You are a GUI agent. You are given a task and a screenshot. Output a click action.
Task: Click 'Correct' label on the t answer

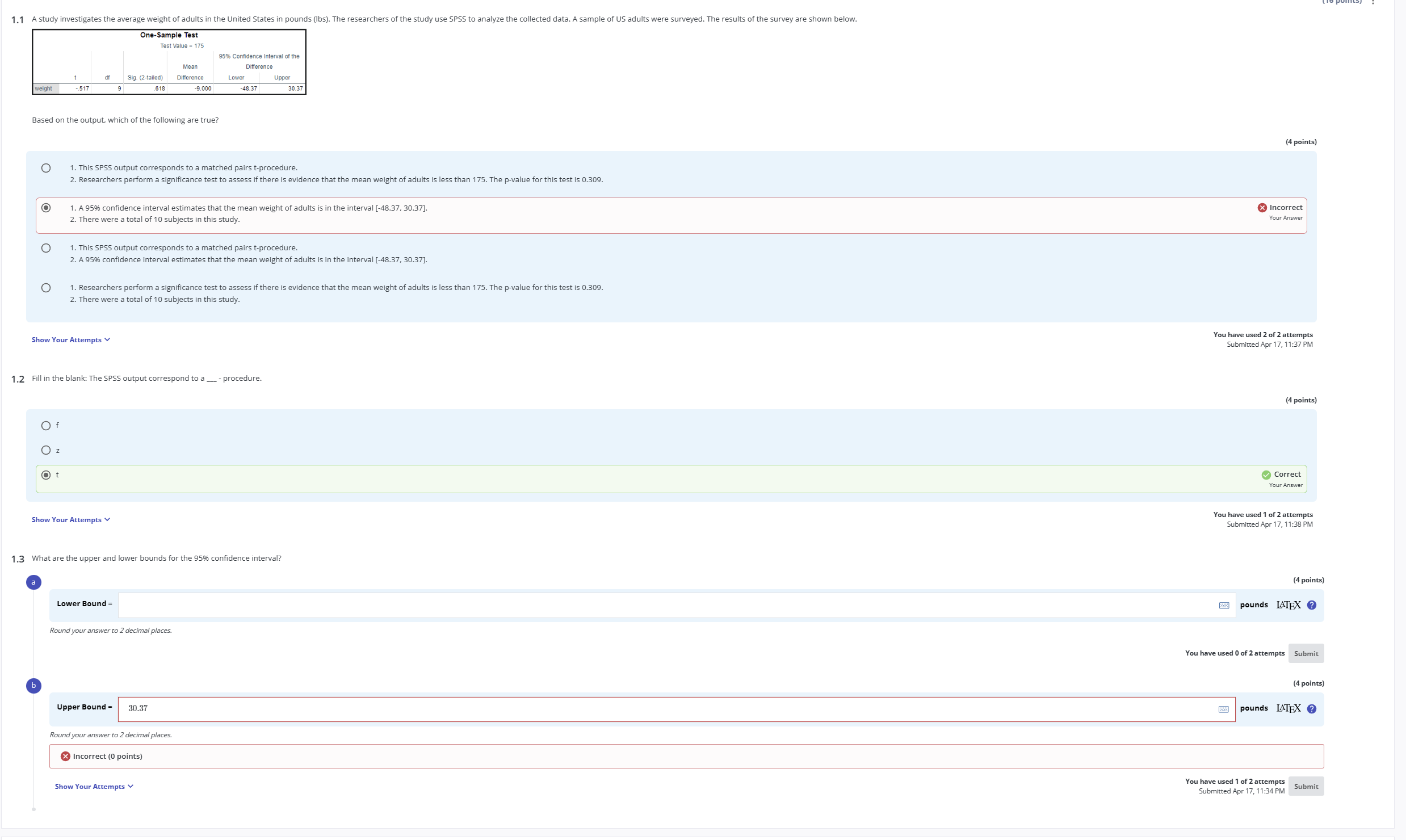pyautogui.click(x=1287, y=474)
